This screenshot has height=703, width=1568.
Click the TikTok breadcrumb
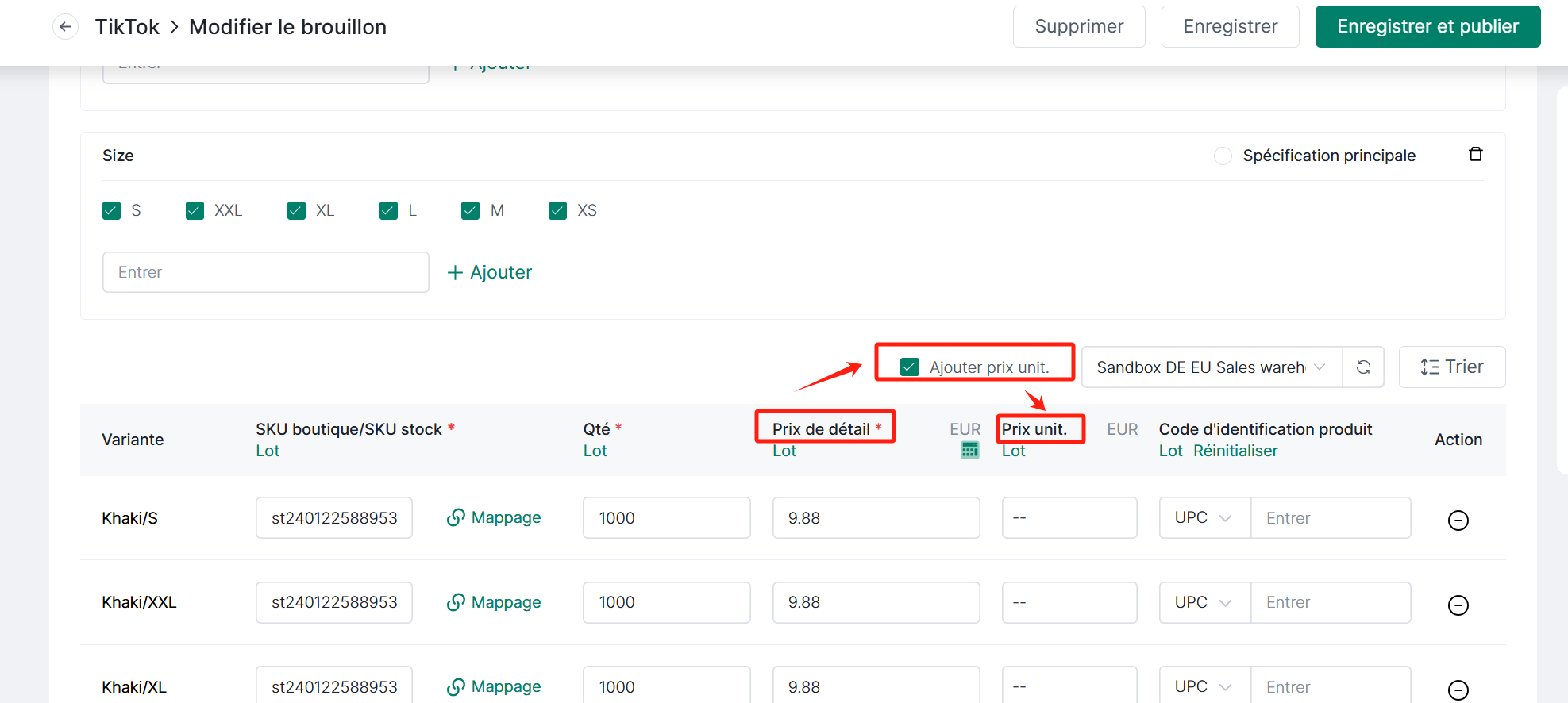click(127, 27)
